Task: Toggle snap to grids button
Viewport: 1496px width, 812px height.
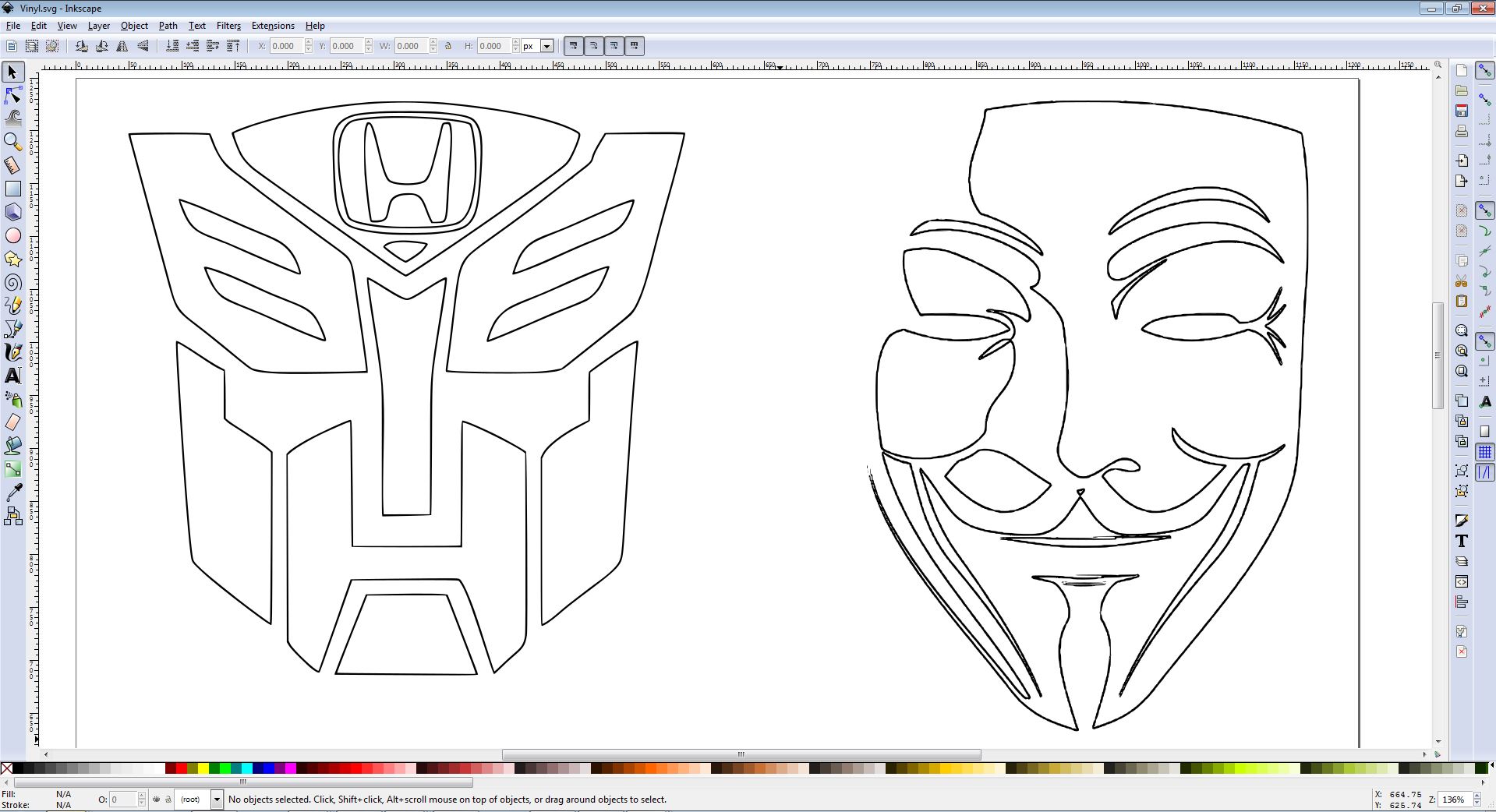Action: (x=1485, y=452)
